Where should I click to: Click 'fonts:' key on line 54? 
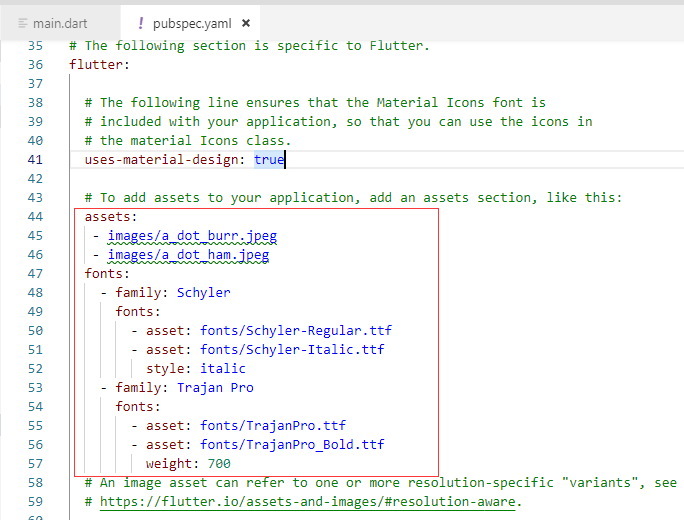tap(138, 407)
